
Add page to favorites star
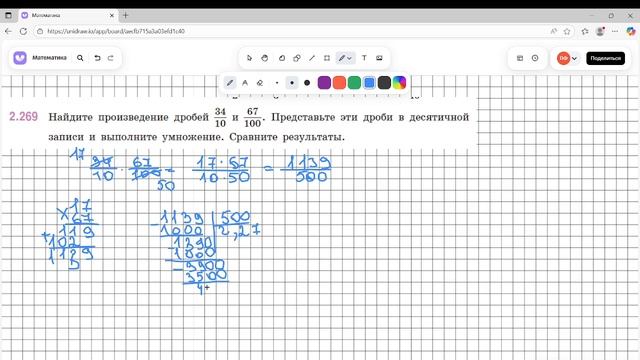point(567,31)
